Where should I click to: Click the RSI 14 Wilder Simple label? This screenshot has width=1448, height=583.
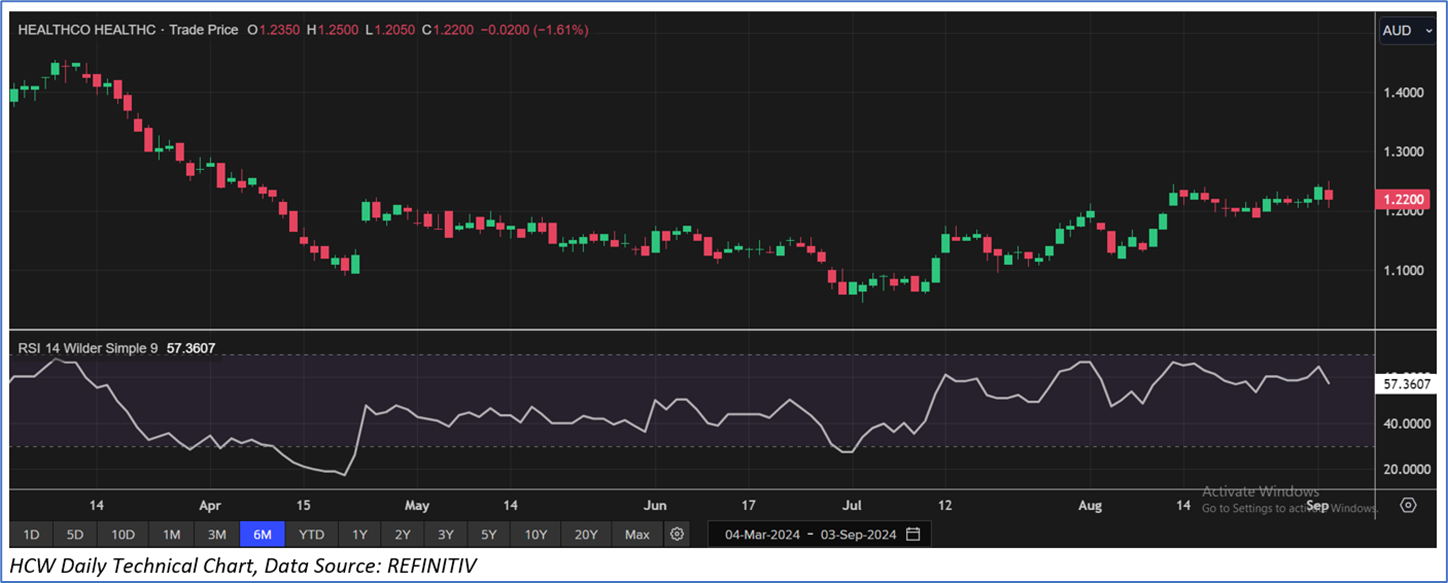[x=87, y=349]
